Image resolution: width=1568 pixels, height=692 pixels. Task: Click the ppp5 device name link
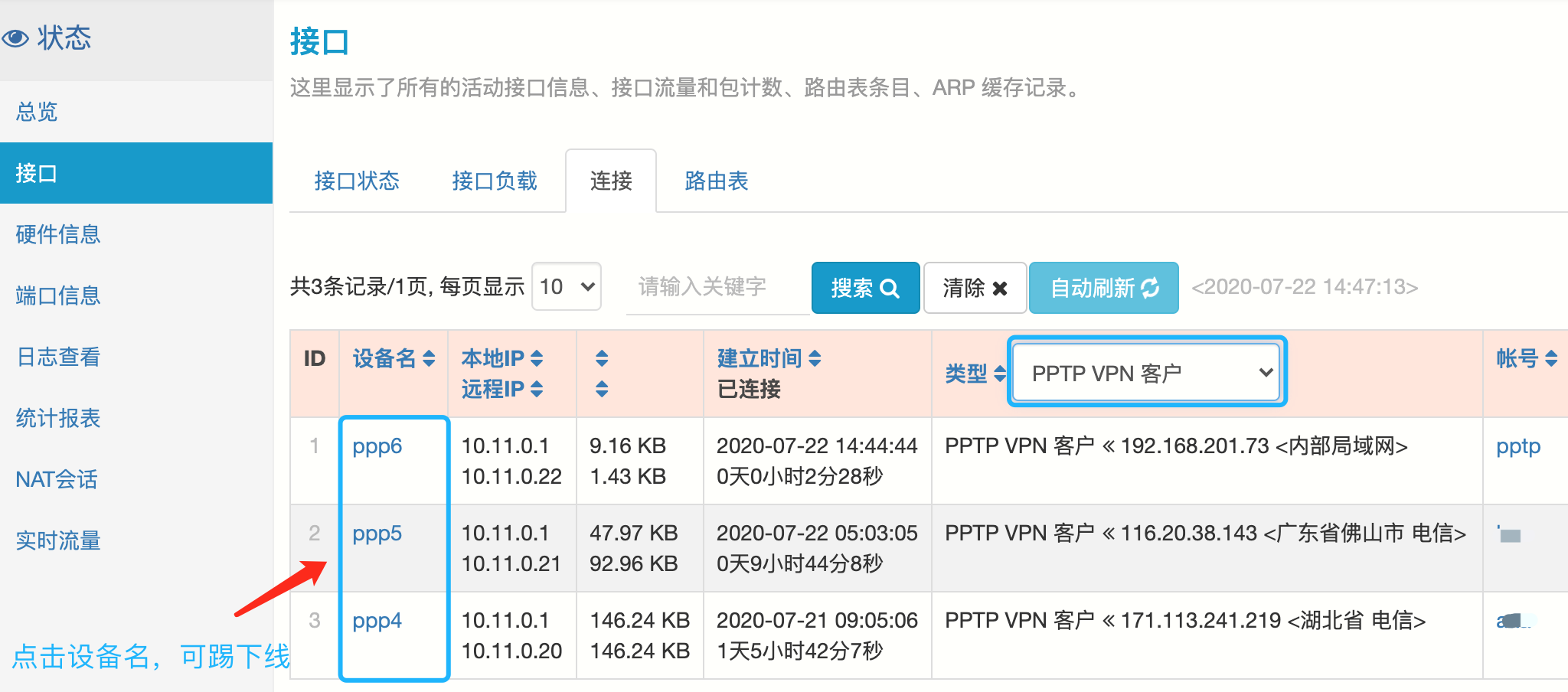click(377, 534)
